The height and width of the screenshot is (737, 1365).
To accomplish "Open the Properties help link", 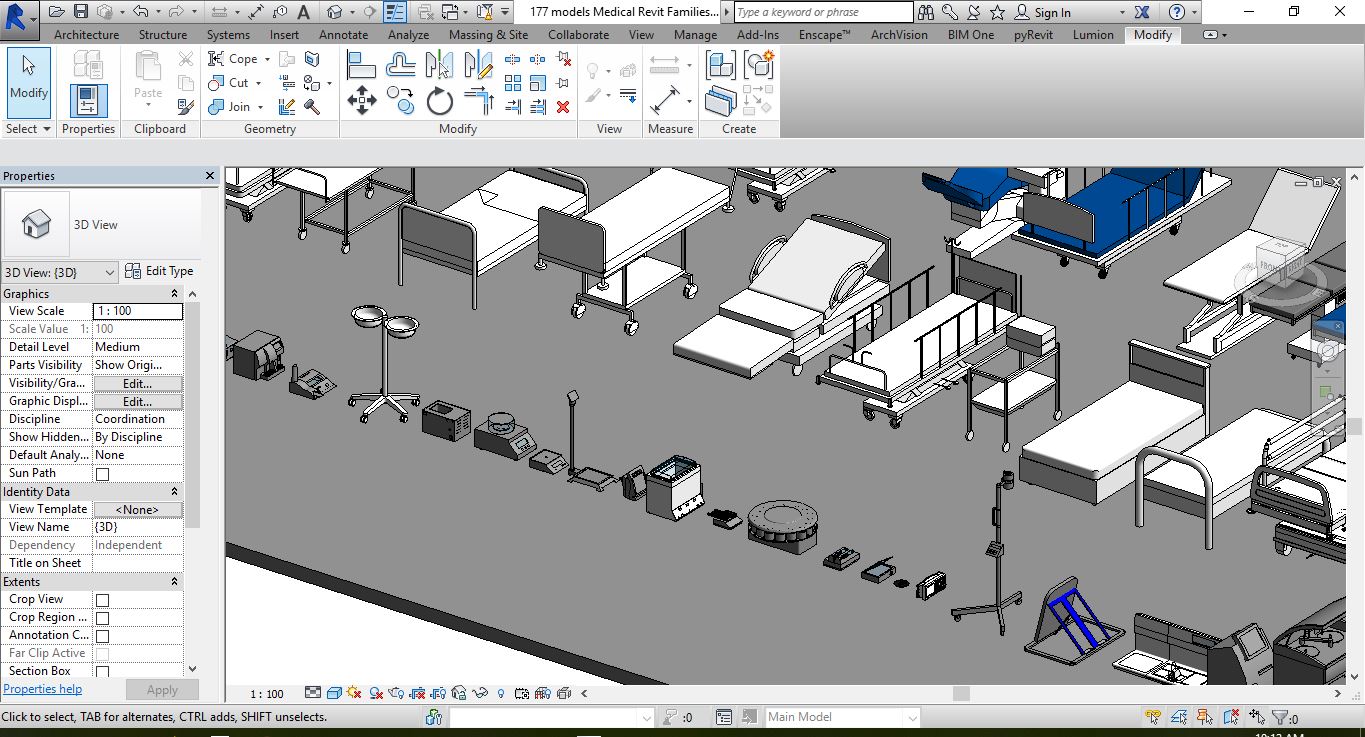I will [42, 689].
